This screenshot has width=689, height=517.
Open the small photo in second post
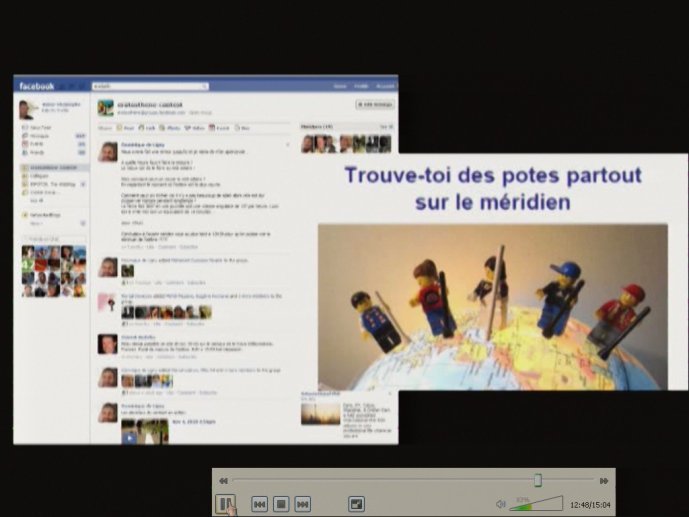pos(127,271)
